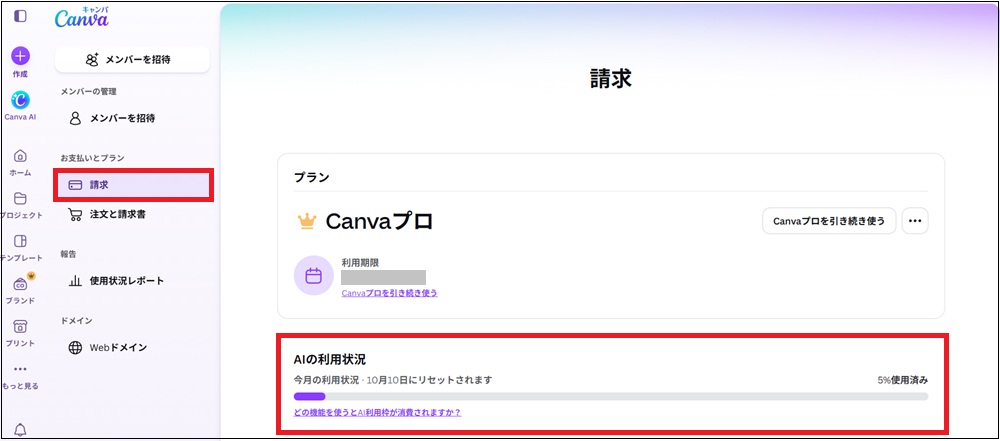Toggle the sidebar collapse icon
This screenshot has height=441, width=1000.
[x=20, y=16]
